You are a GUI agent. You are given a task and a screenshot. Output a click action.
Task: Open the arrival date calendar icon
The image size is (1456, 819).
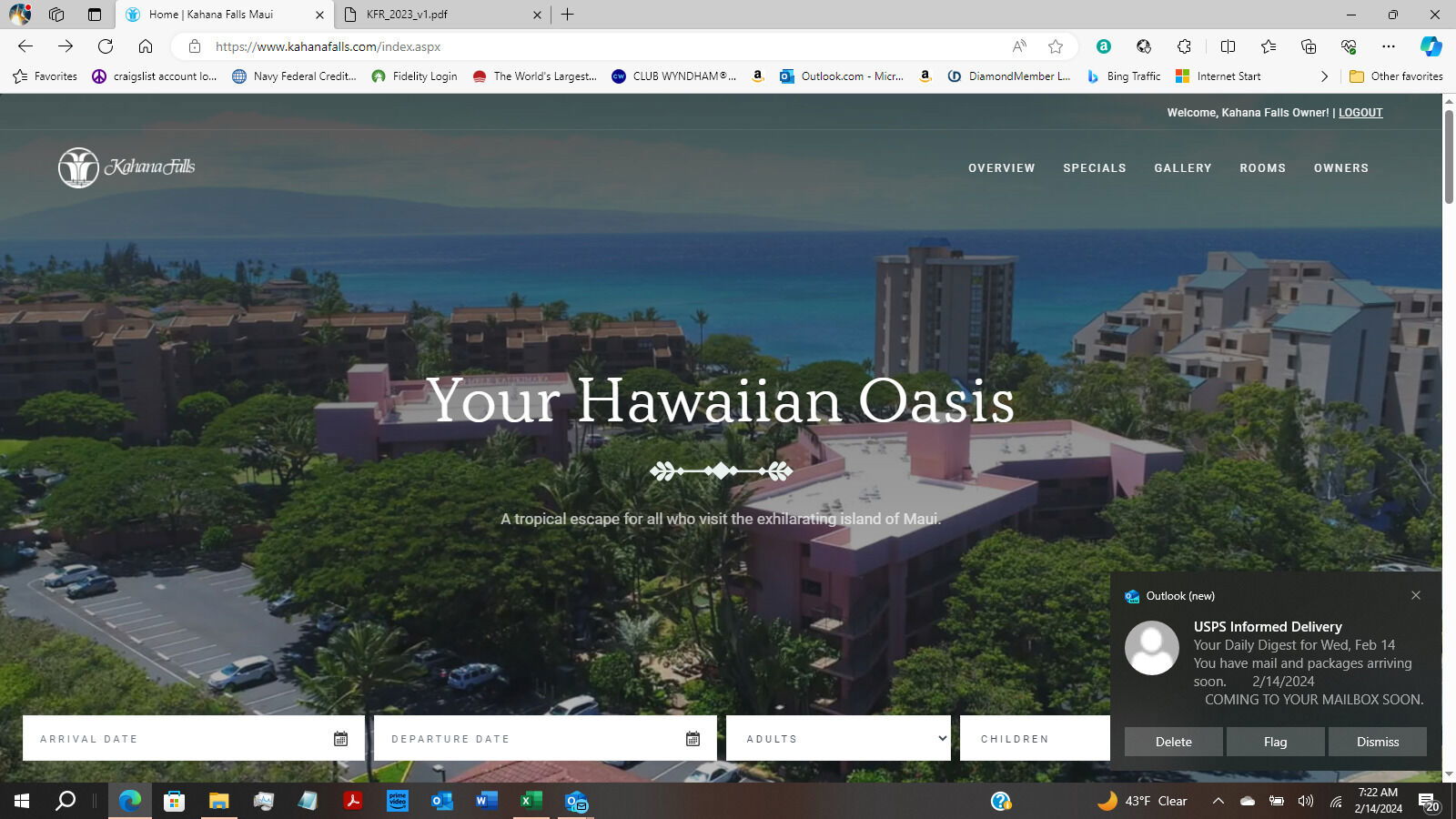(340, 739)
